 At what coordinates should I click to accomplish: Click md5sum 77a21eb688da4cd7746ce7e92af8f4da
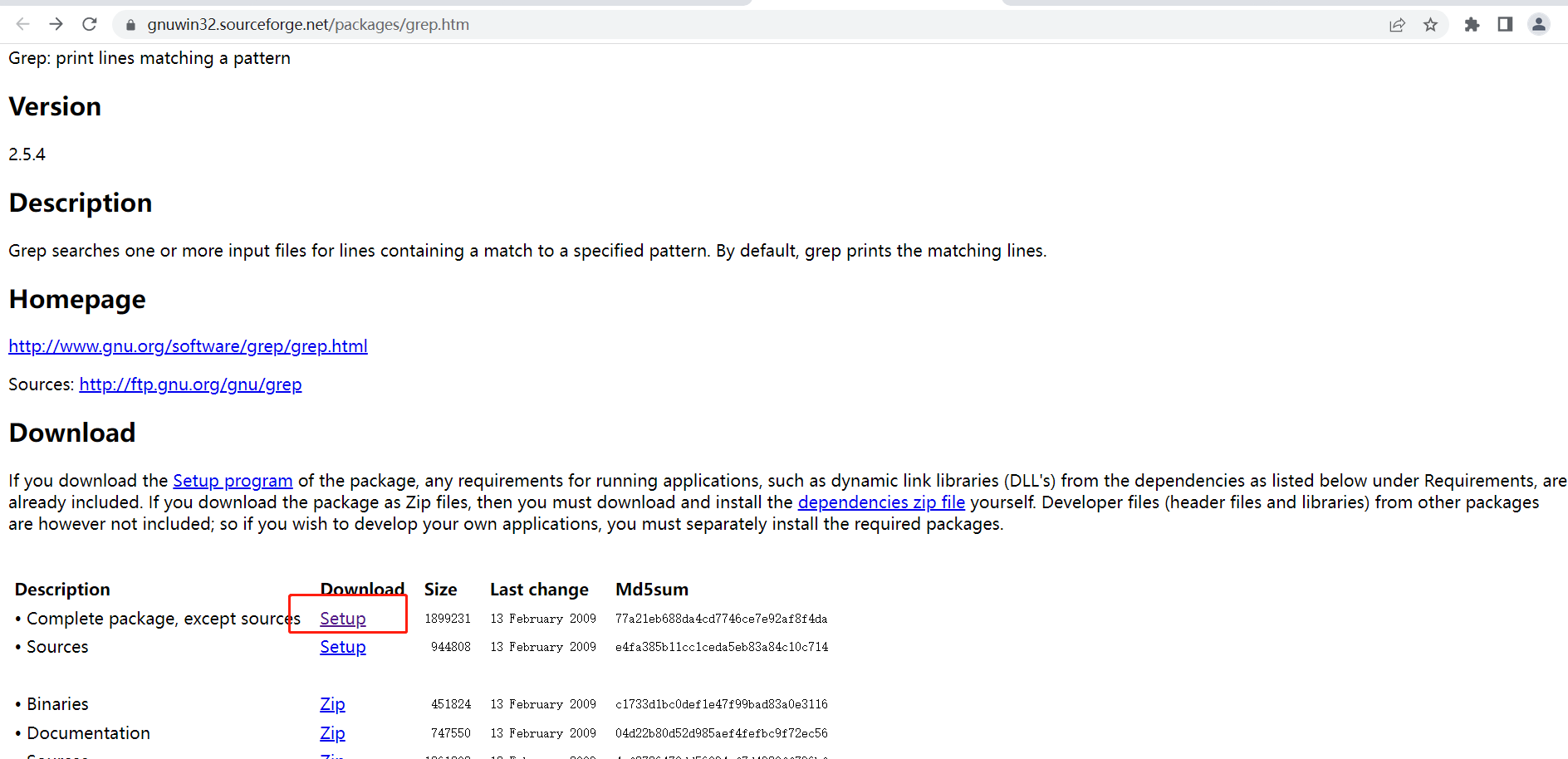[x=721, y=619]
